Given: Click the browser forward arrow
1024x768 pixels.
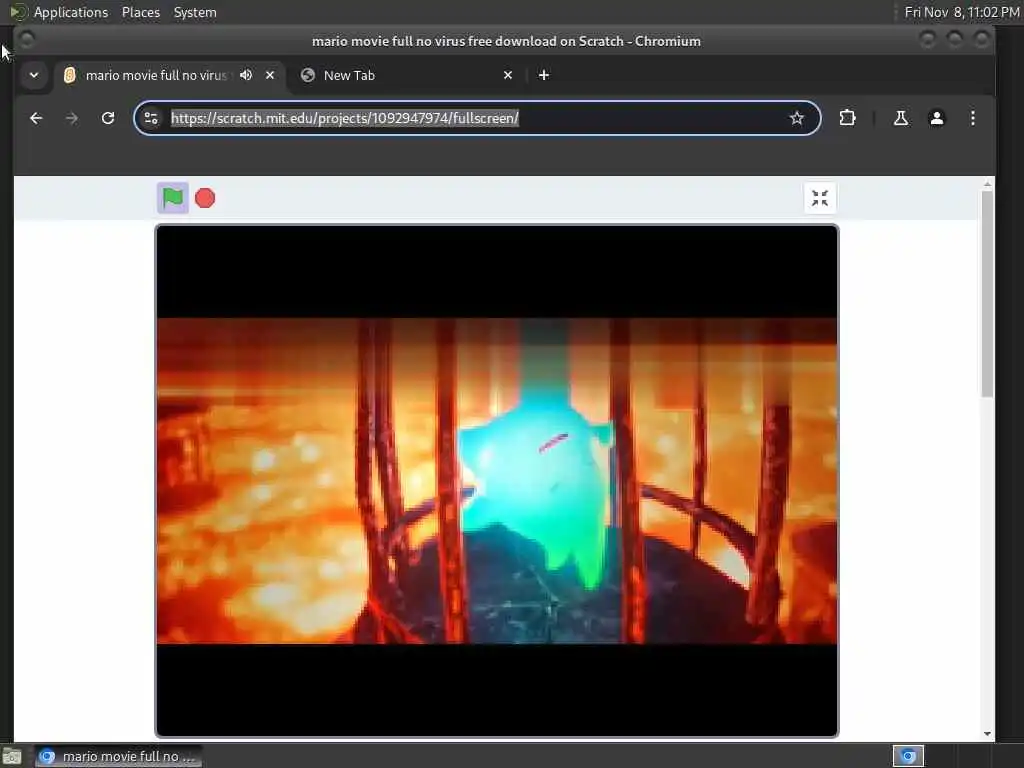Looking at the screenshot, I should click(x=72, y=118).
